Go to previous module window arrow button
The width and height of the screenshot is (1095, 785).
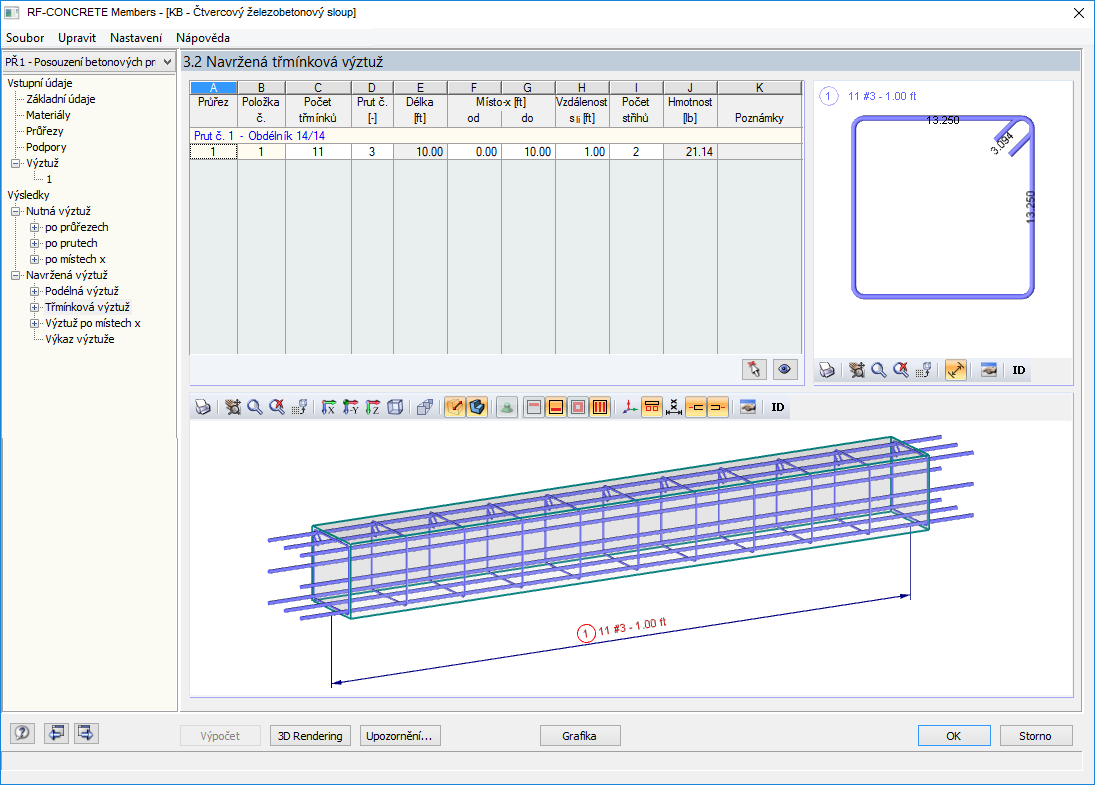click(57, 733)
